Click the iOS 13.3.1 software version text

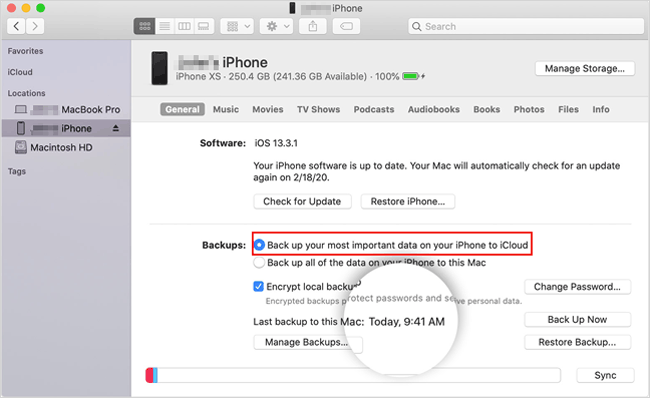click(x=276, y=143)
